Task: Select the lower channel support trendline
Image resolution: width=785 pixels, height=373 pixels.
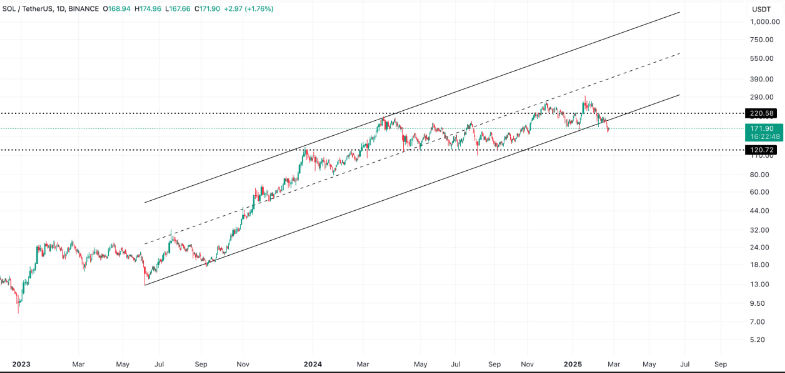Action: click(x=412, y=189)
